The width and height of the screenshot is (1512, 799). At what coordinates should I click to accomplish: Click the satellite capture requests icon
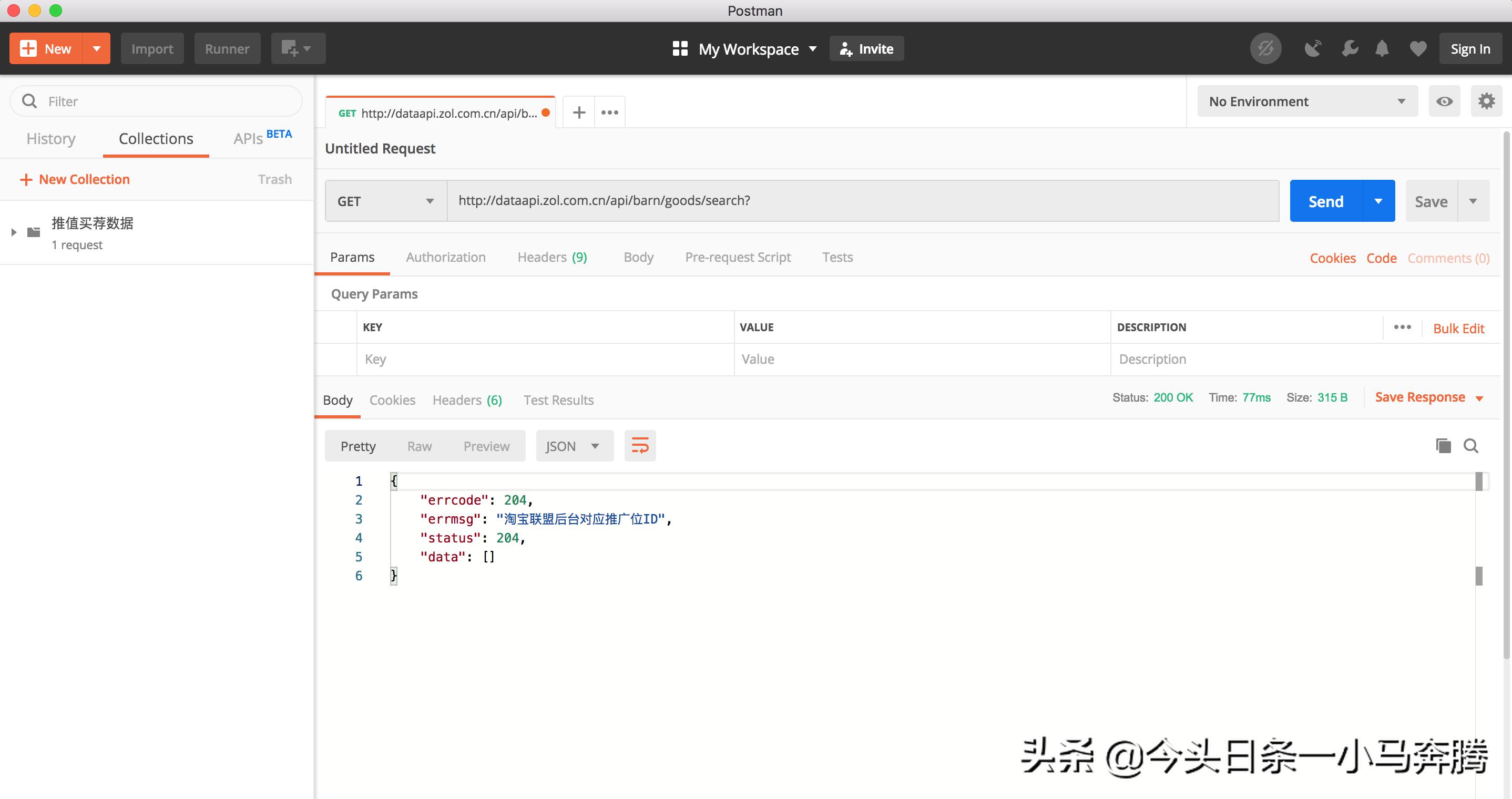tap(1313, 49)
